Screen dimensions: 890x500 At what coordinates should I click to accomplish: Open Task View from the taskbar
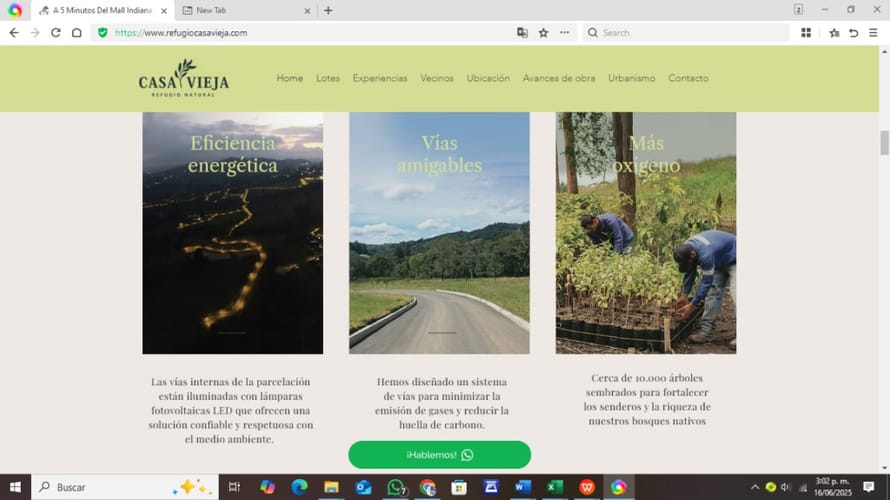[234, 487]
